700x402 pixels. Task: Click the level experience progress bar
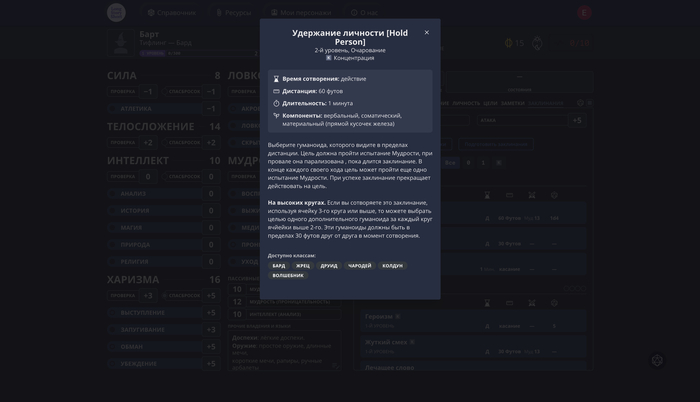coord(199,53)
